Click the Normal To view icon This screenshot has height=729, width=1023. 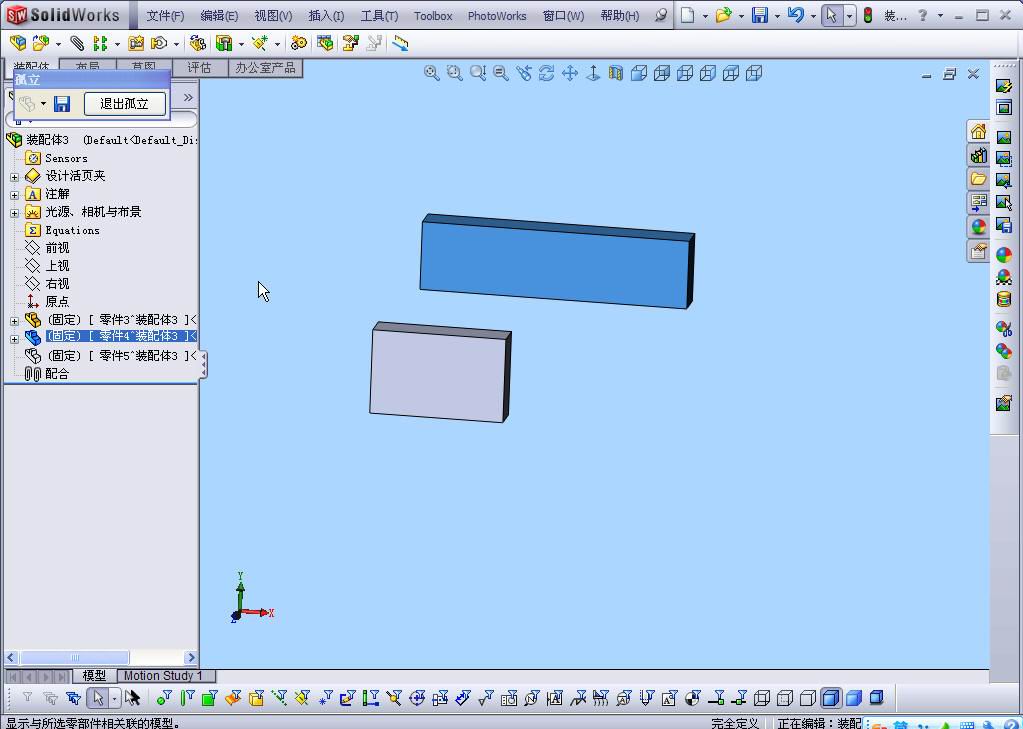[592, 73]
